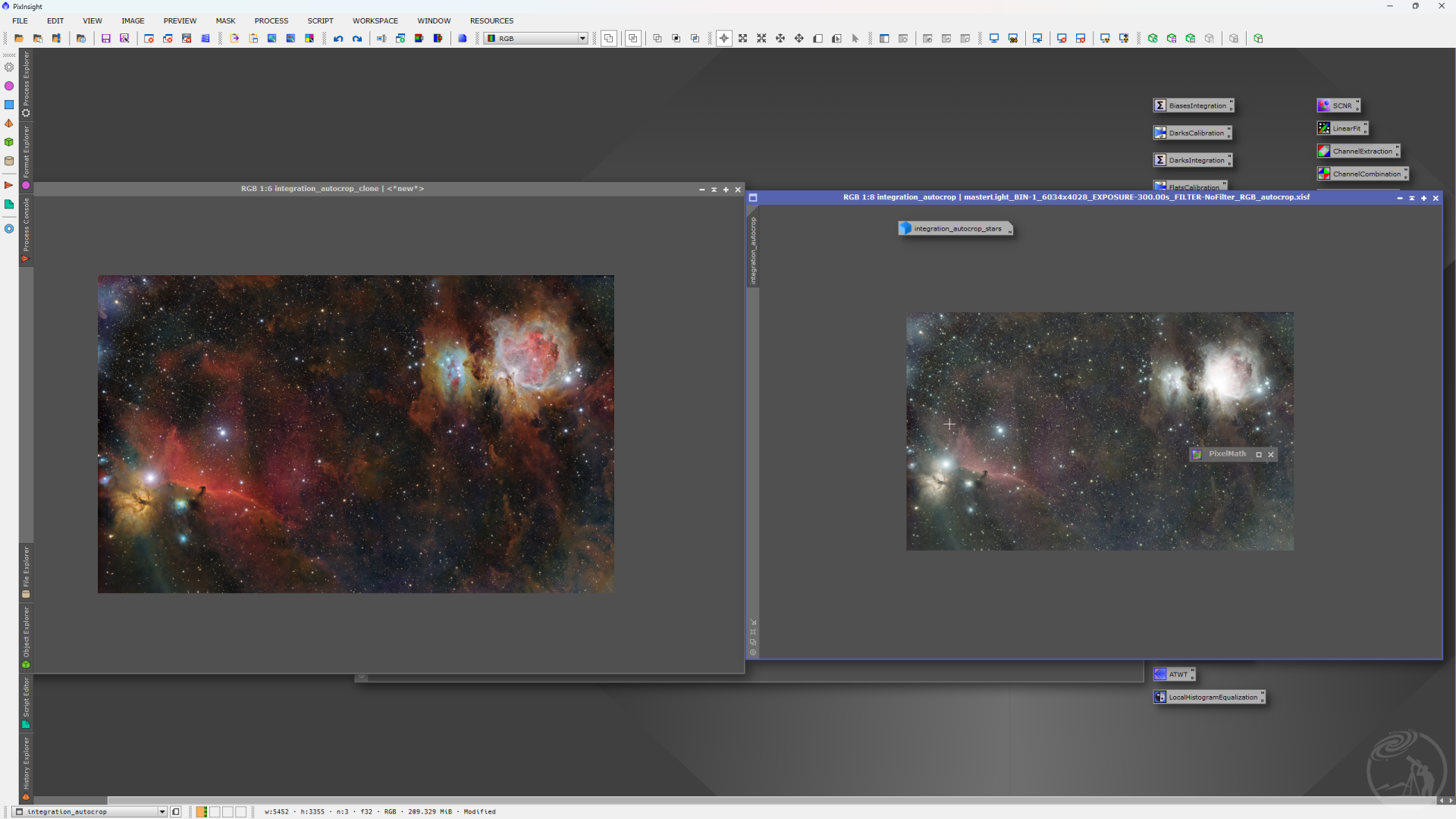Click the integration_autocrop_clone nebula image
This screenshot has width=1456, height=819.
click(x=356, y=434)
